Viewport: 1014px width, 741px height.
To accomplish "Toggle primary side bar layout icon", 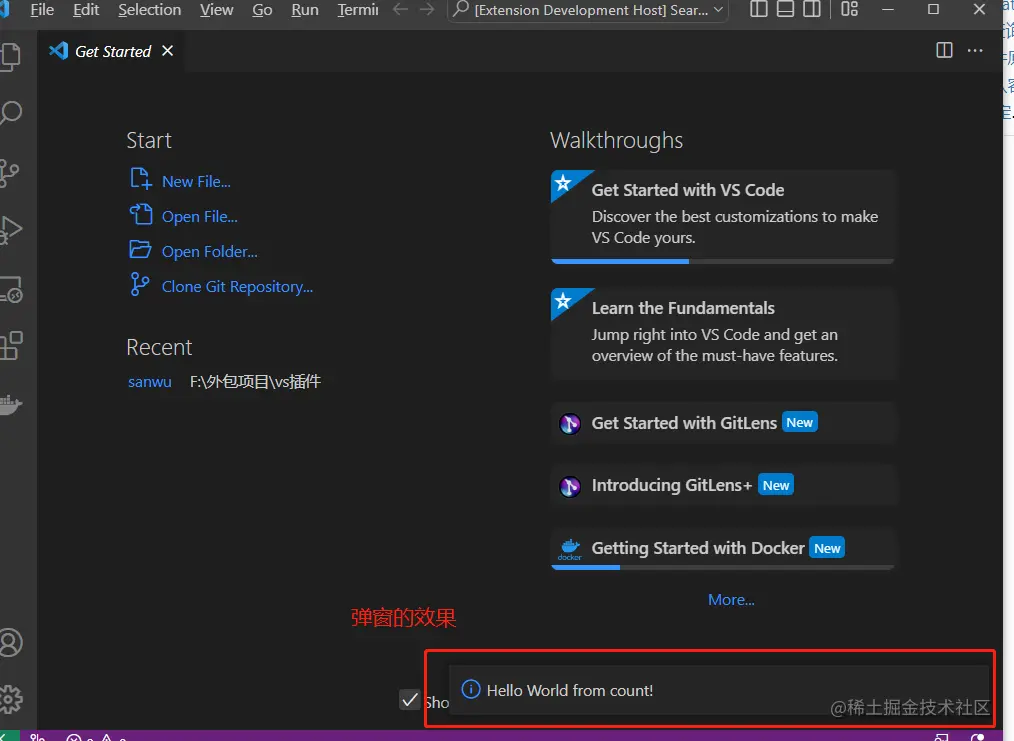I will coord(758,9).
